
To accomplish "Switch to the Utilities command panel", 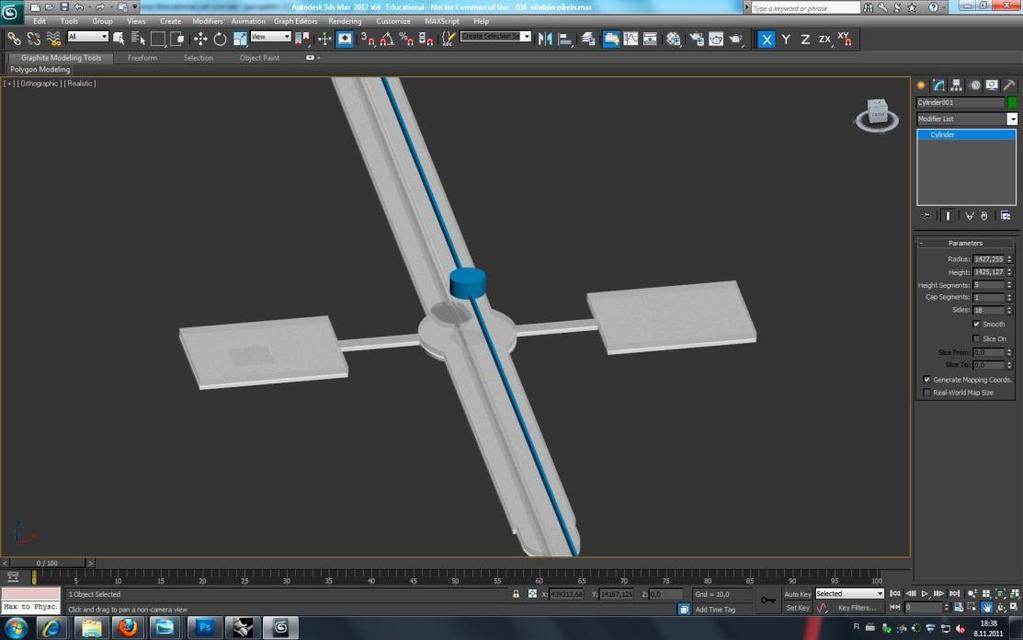I will coord(1009,85).
